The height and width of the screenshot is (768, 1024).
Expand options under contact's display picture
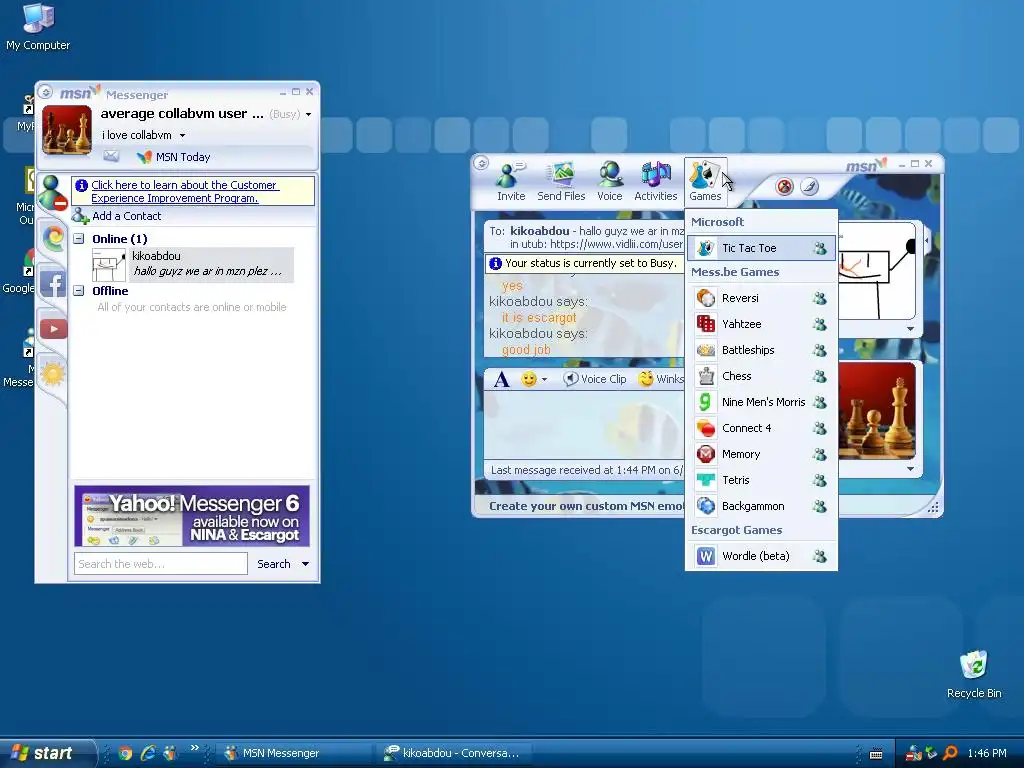tap(910, 329)
